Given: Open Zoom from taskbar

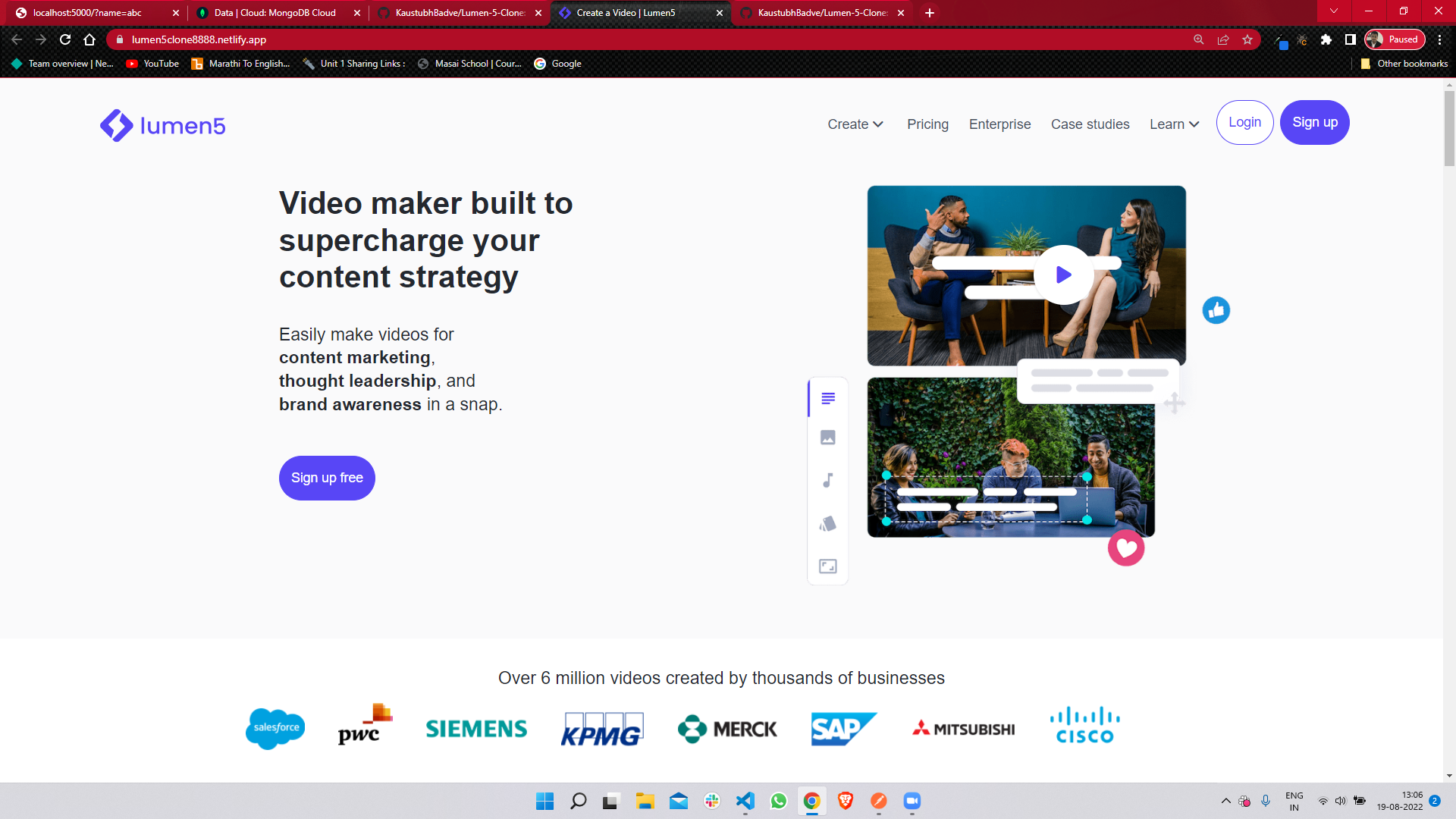Looking at the screenshot, I should [912, 801].
